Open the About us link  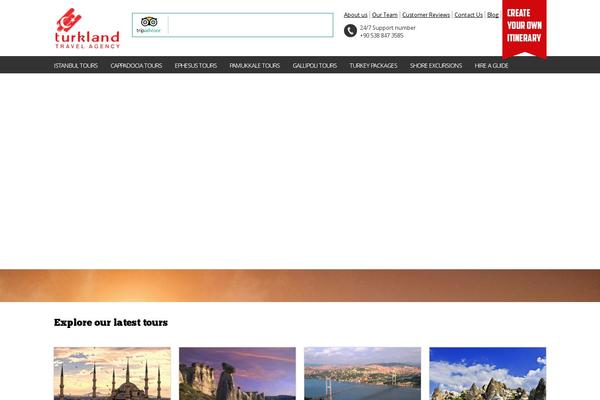click(x=355, y=15)
